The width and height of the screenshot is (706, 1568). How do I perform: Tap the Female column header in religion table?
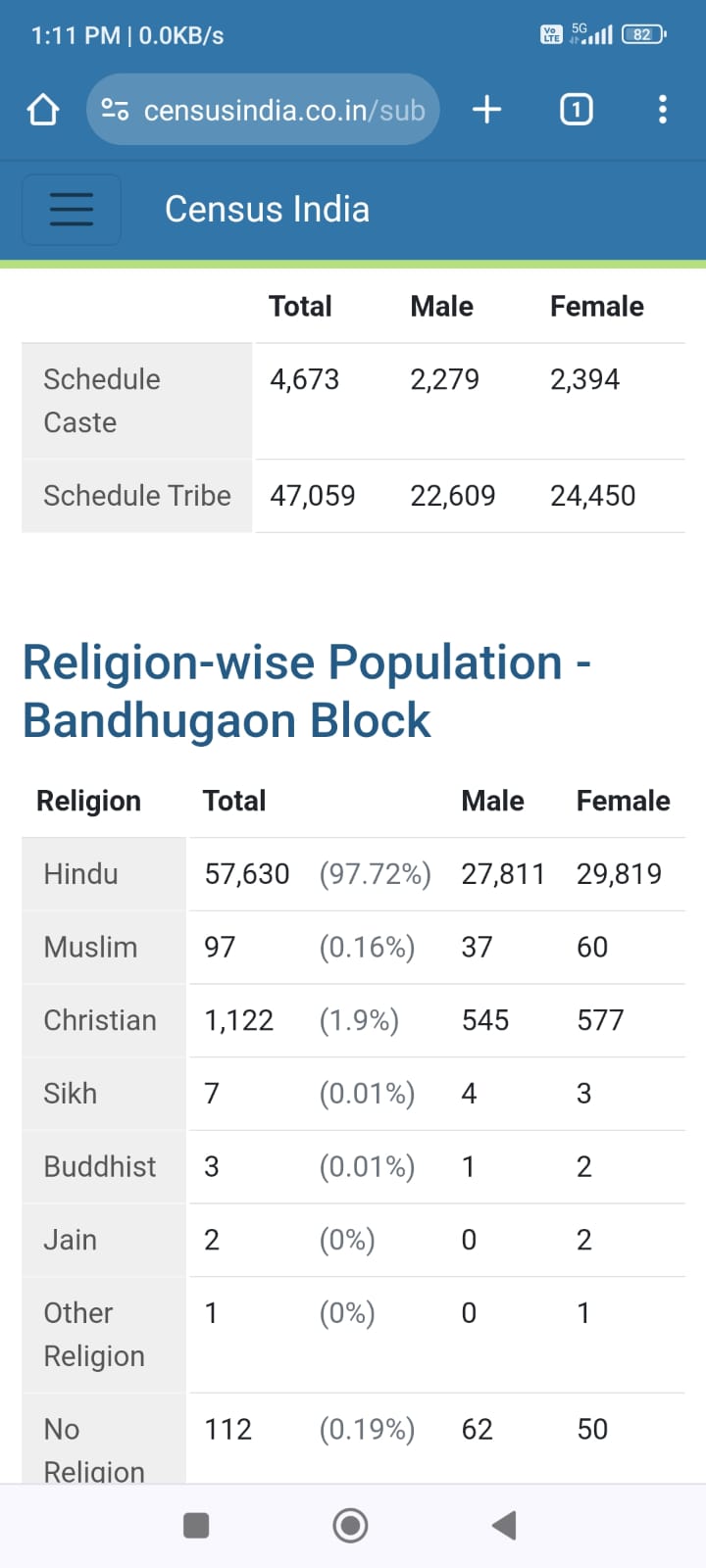tap(623, 802)
